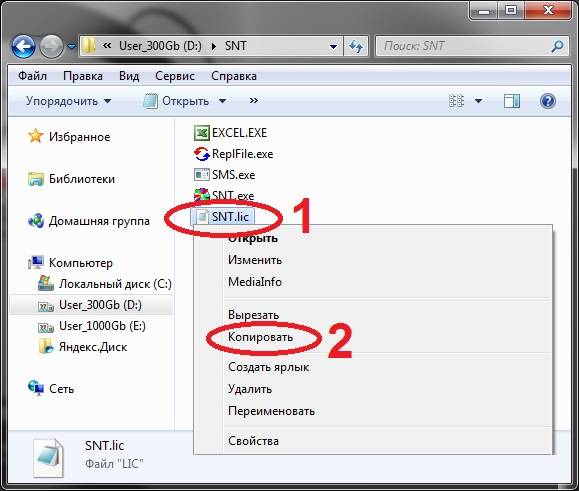Image resolution: width=579 pixels, height=491 pixels.
Task: Expand the Упорядочить dropdown
Action: (x=69, y=101)
